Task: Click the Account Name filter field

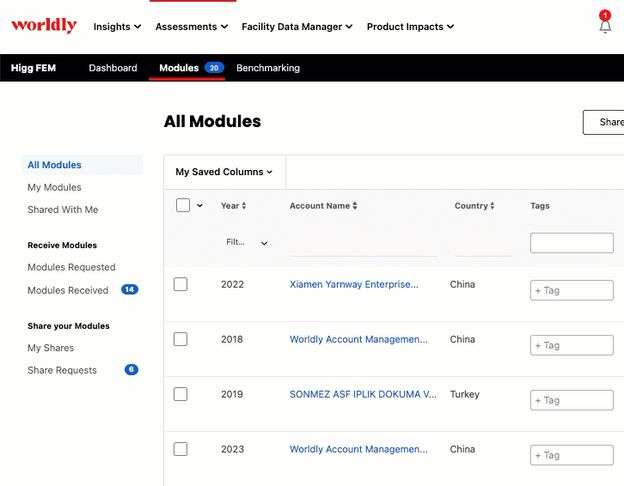Action: pyautogui.click(x=363, y=245)
